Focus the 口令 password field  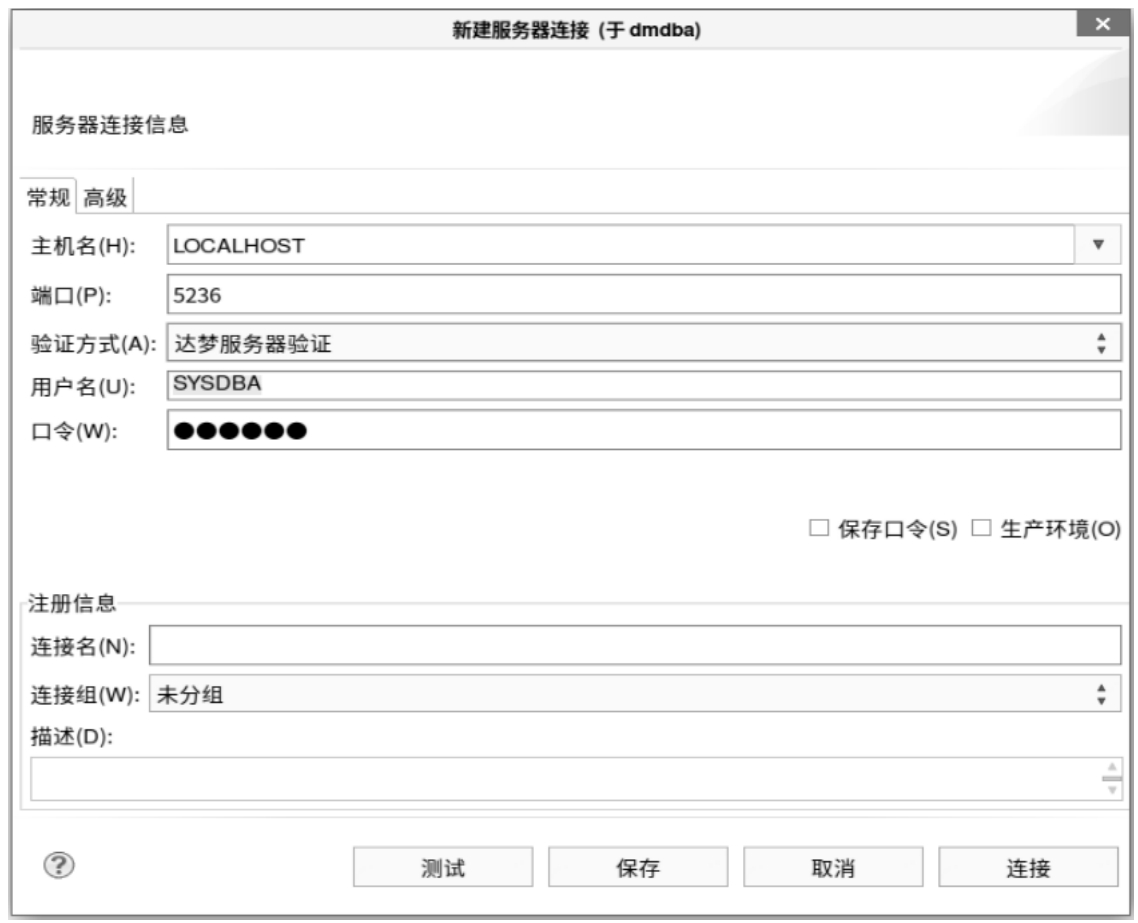[x=642, y=431]
